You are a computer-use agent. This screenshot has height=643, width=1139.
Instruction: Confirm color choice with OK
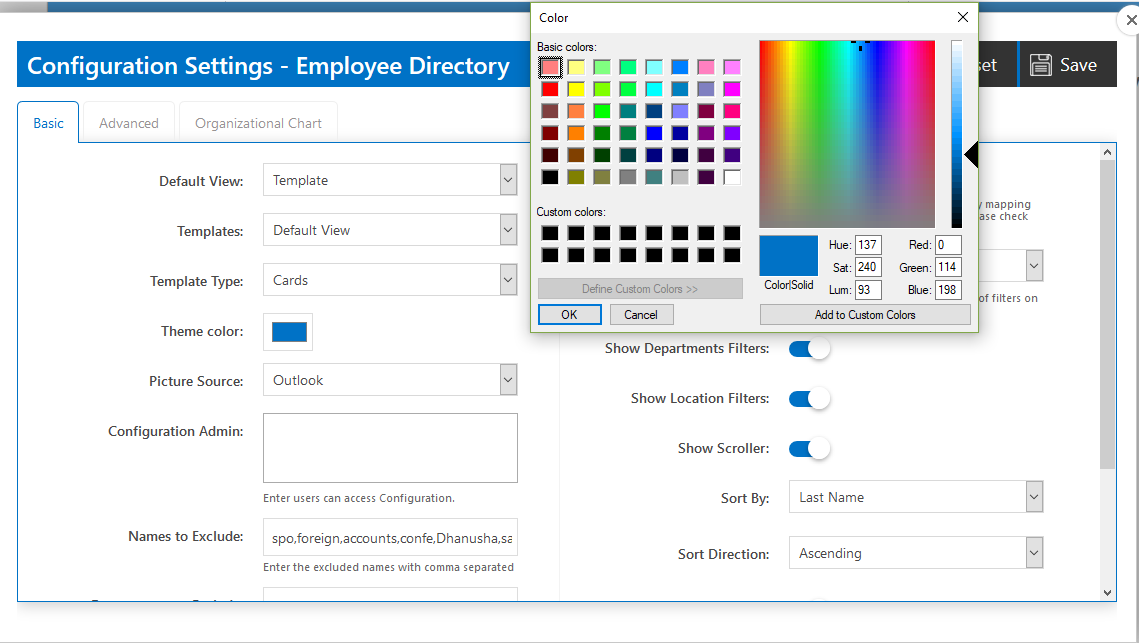click(x=569, y=314)
